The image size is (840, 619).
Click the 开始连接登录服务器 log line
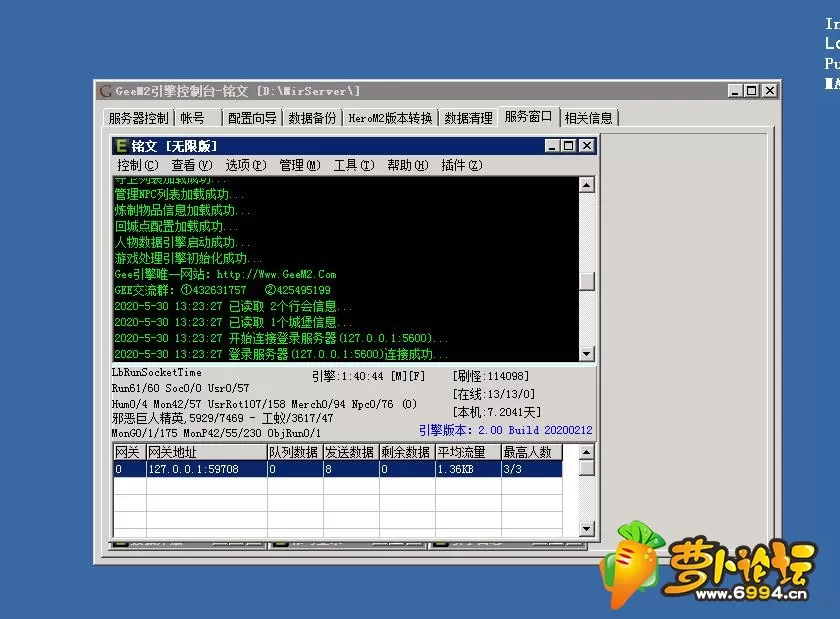click(x=281, y=338)
